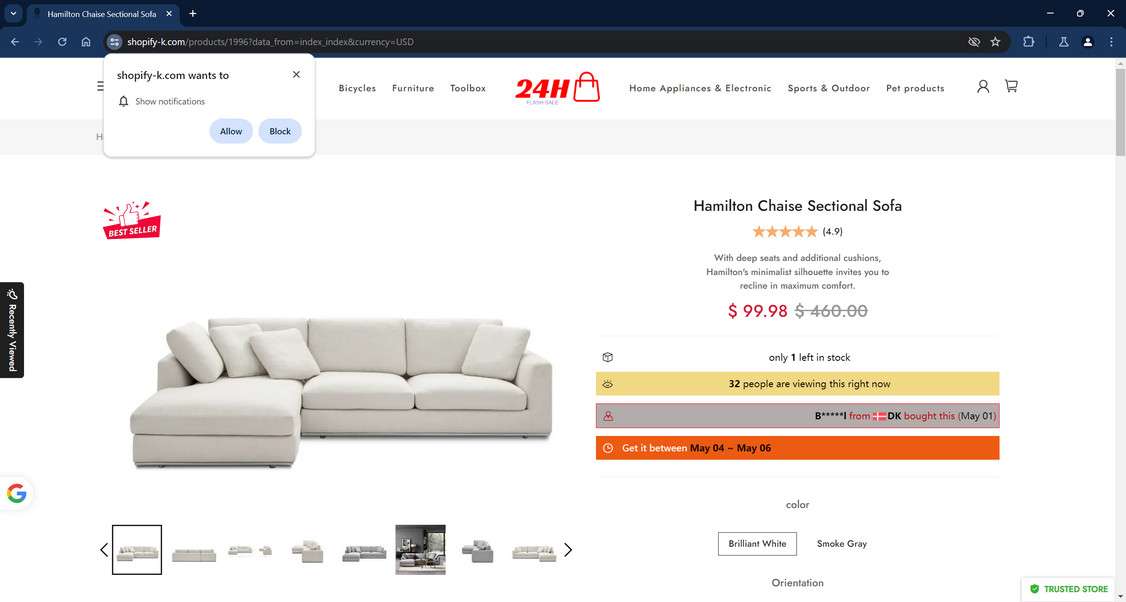Go to the browser home page icon
1126x602 pixels.
pos(86,42)
